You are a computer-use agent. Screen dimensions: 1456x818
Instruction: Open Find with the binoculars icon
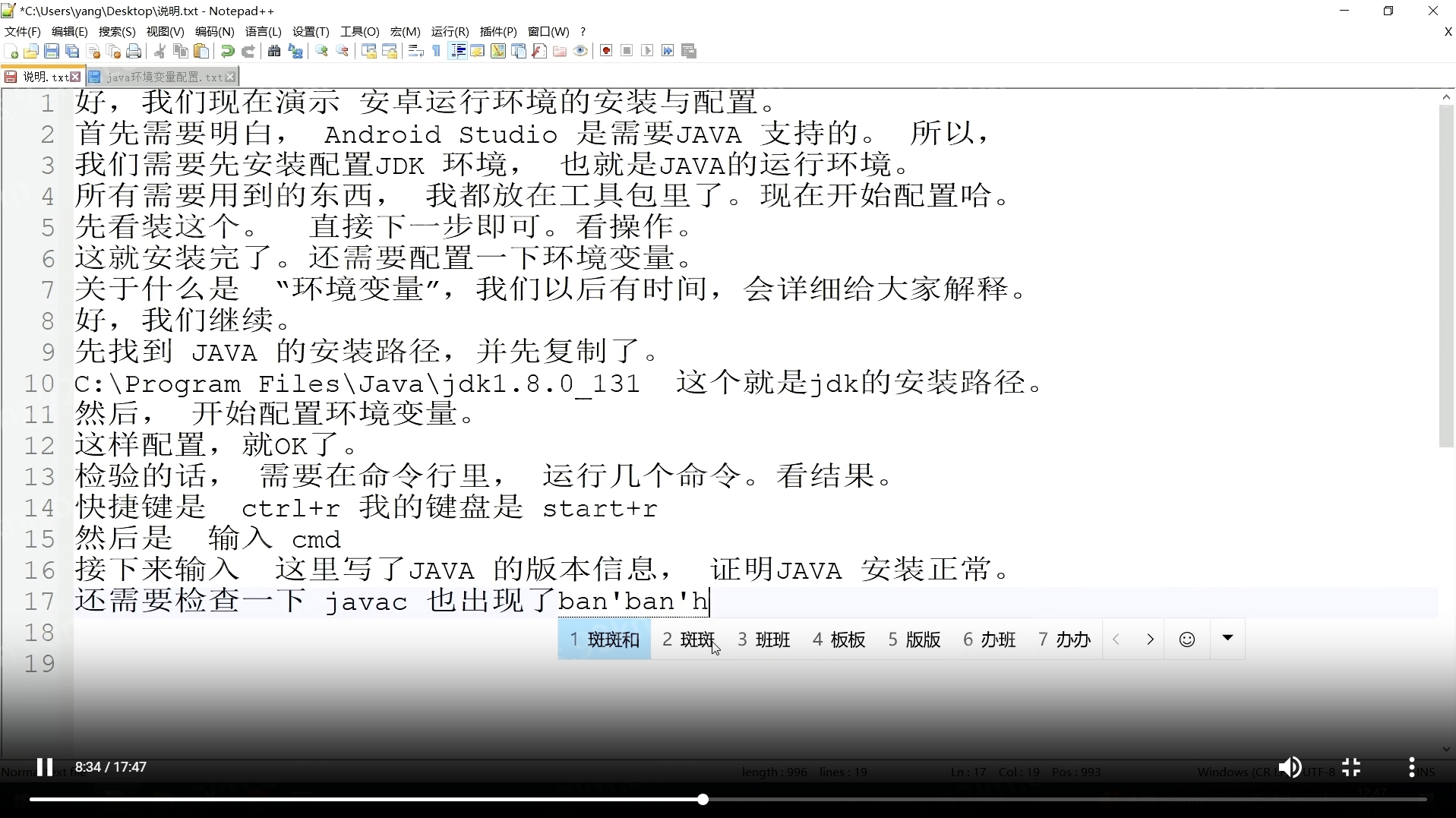click(x=274, y=51)
